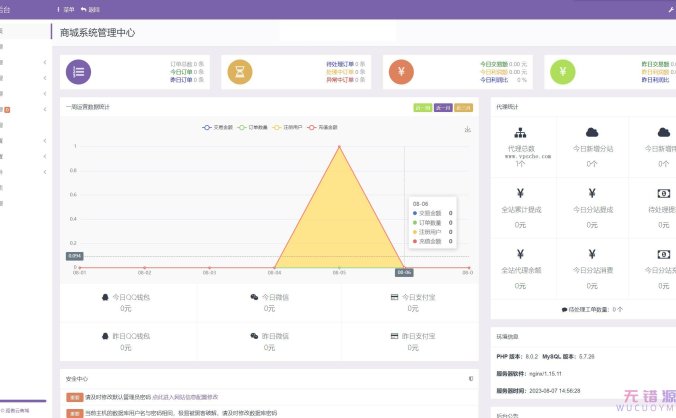This screenshot has height=418, width=676.
Task: Click the green yen yesterday transaction icon
Action: point(563,72)
